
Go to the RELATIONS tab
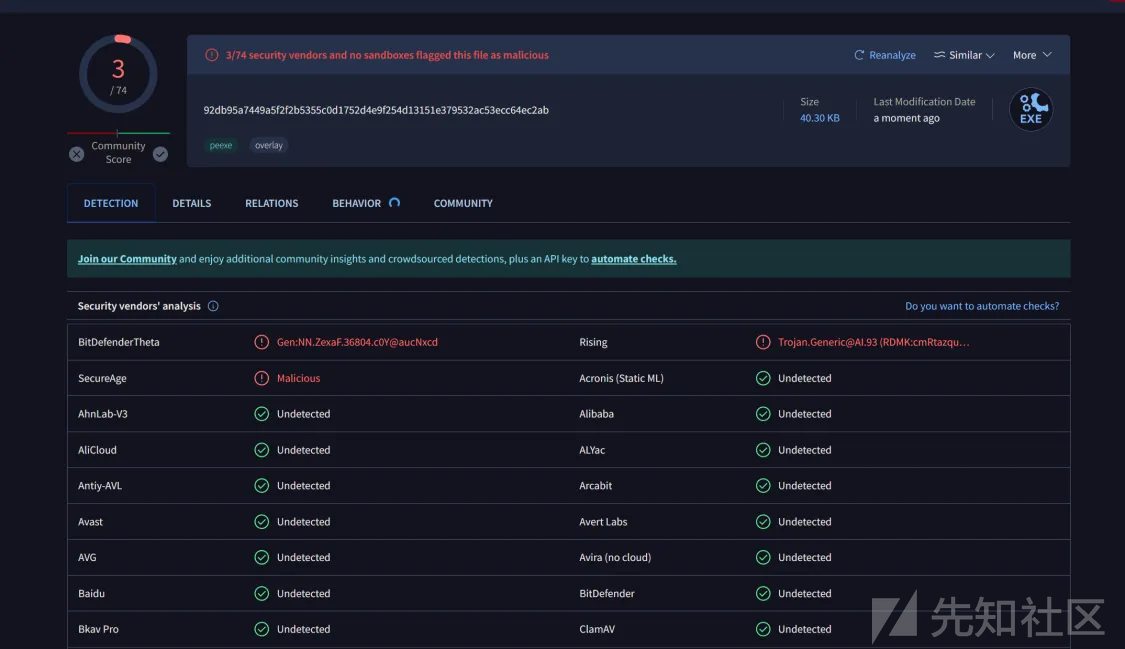[271, 203]
